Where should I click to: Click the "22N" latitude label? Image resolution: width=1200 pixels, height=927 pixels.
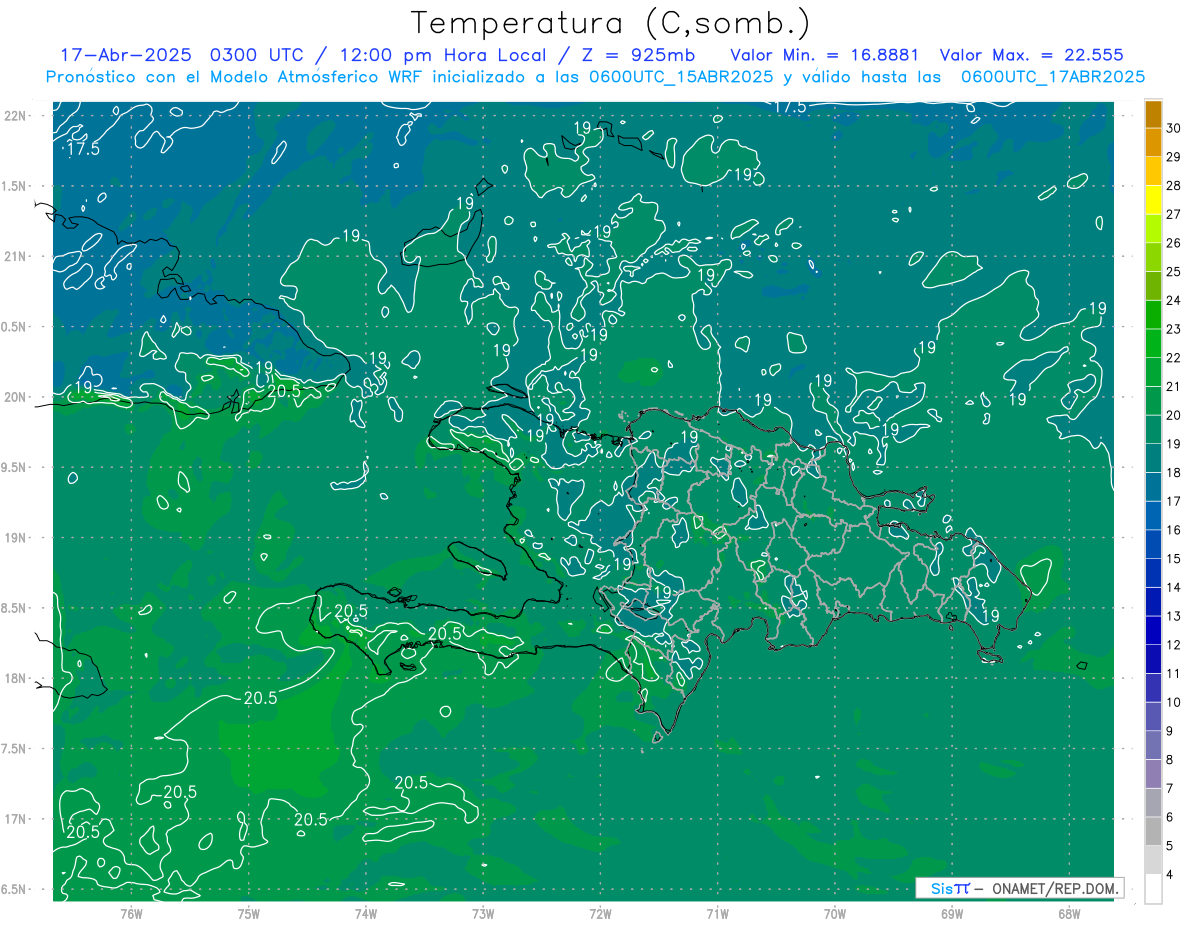pos(17,116)
